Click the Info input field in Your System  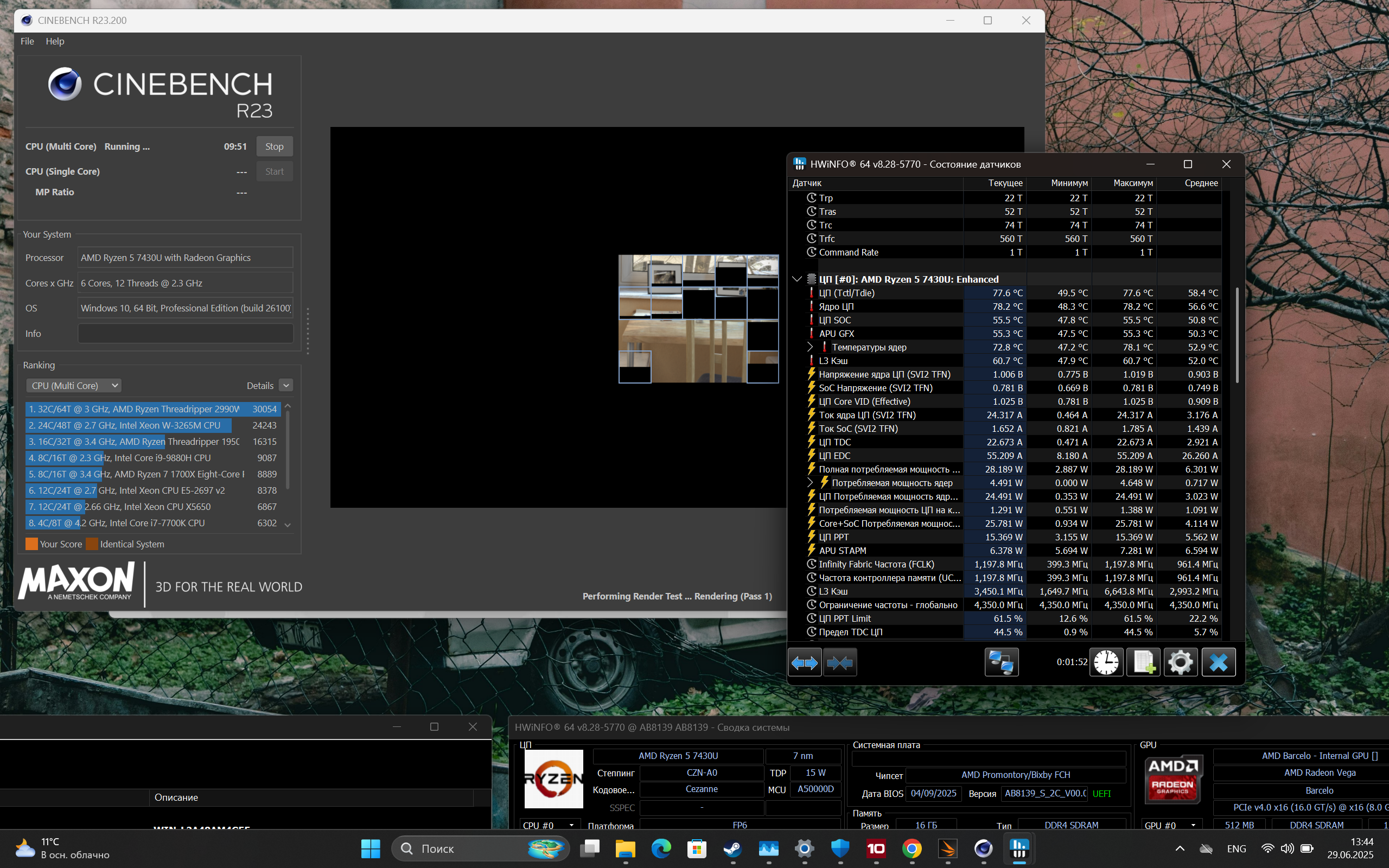click(186, 334)
